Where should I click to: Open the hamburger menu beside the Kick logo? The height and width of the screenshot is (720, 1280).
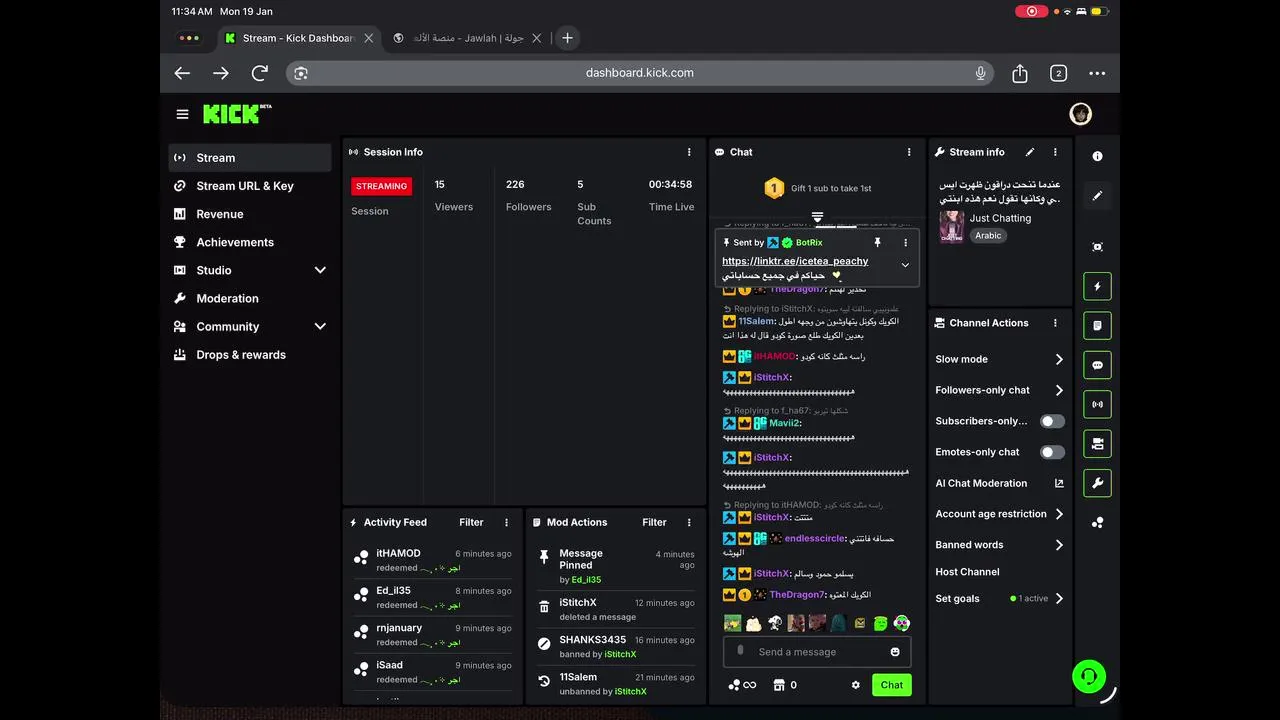point(182,114)
